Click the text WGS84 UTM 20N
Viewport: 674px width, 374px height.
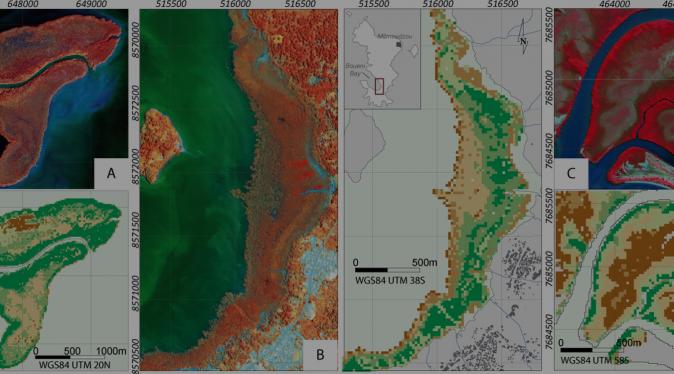point(75,365)
